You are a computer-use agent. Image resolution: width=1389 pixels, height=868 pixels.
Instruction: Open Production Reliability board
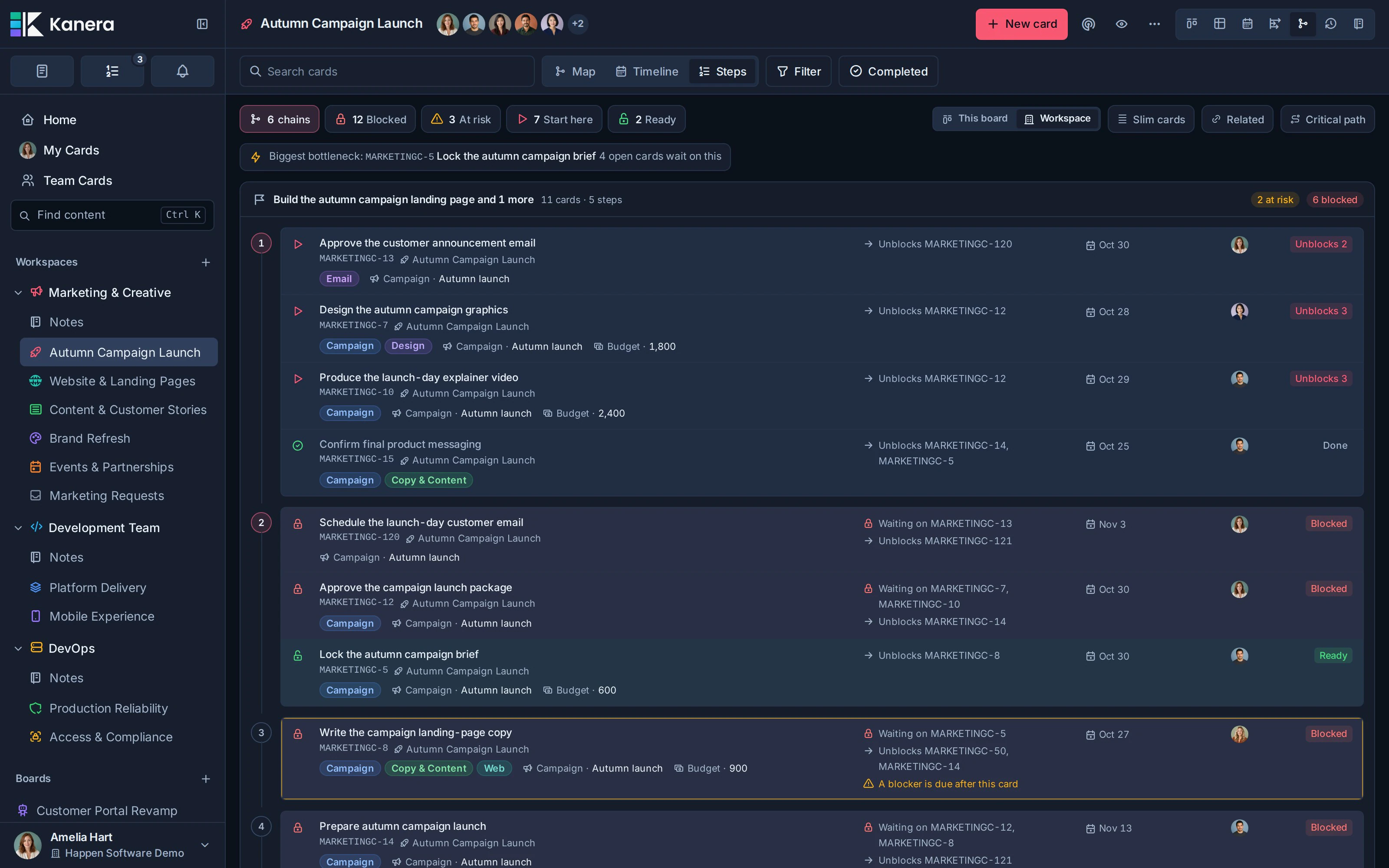[x=119, y=708]
